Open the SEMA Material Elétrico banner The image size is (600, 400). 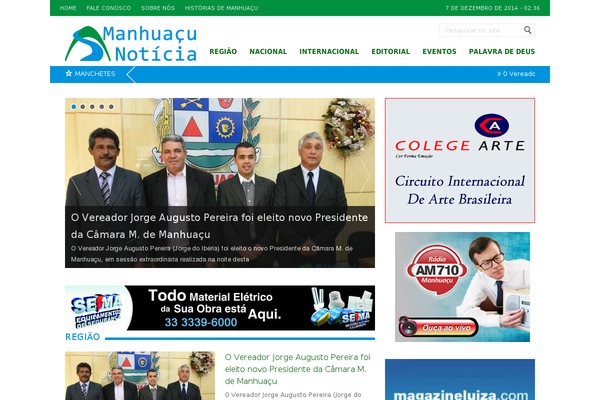[220, 308]
